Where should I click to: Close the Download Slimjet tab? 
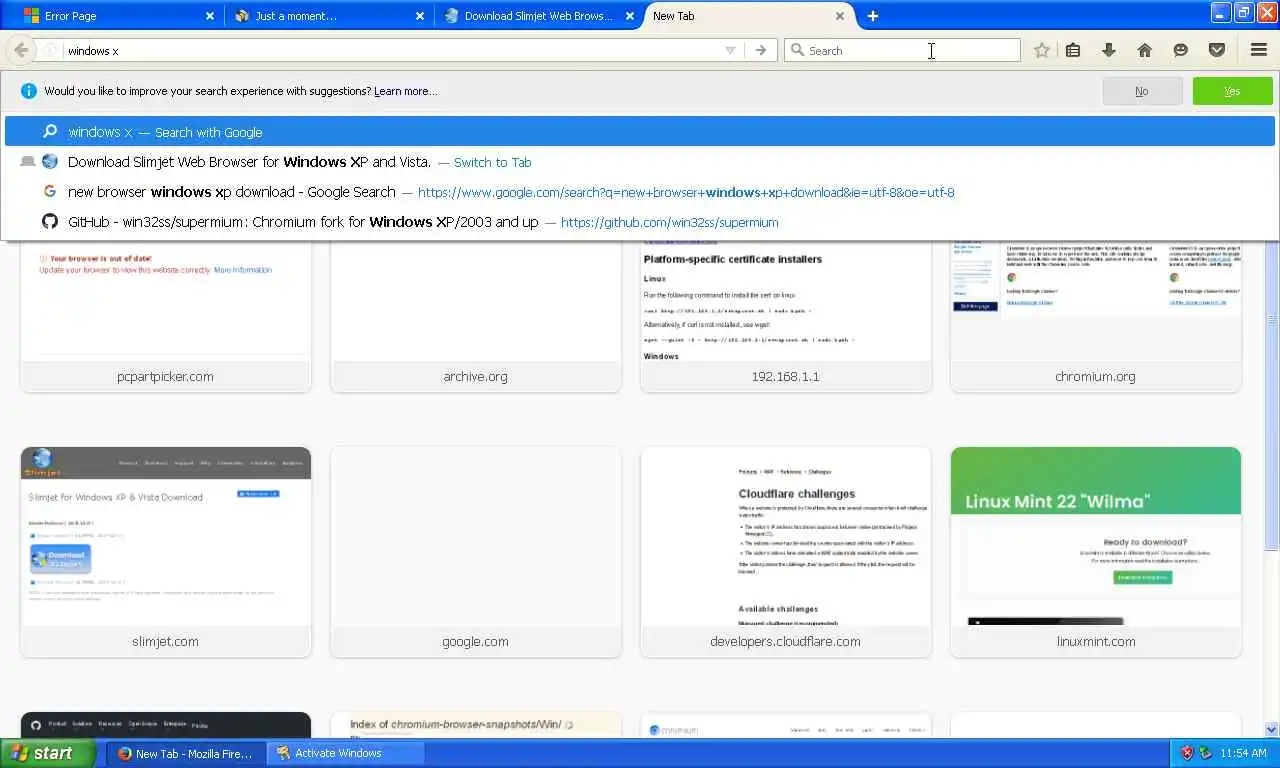coord(630,16)
